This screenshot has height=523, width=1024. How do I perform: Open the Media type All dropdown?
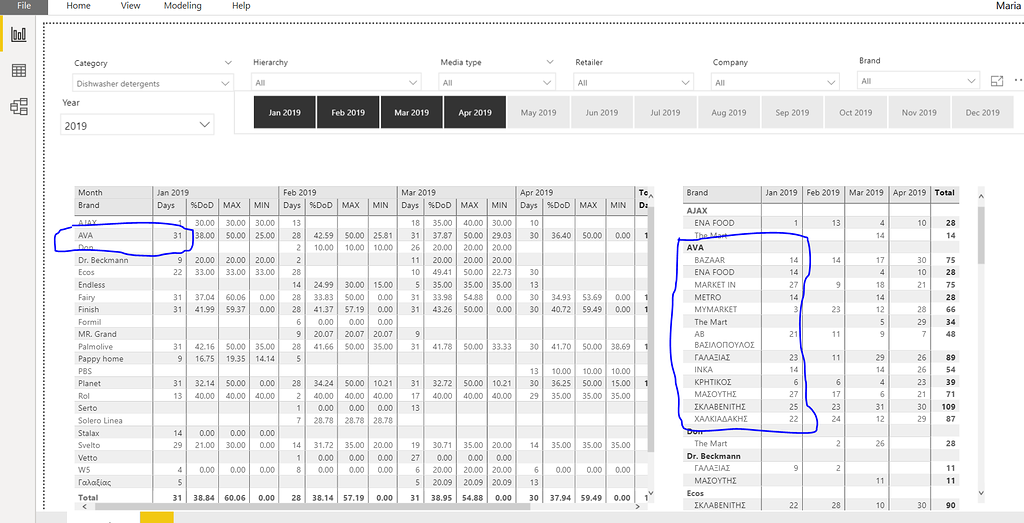click(x=497, y=83)
